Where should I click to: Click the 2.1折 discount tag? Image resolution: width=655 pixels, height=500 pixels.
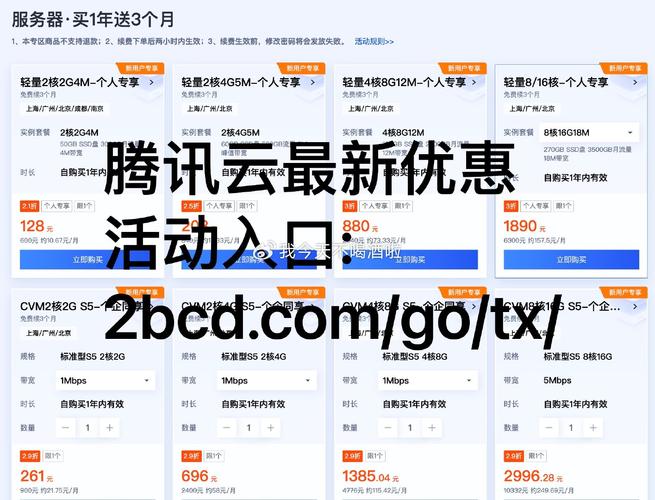(x=30, y=206)
